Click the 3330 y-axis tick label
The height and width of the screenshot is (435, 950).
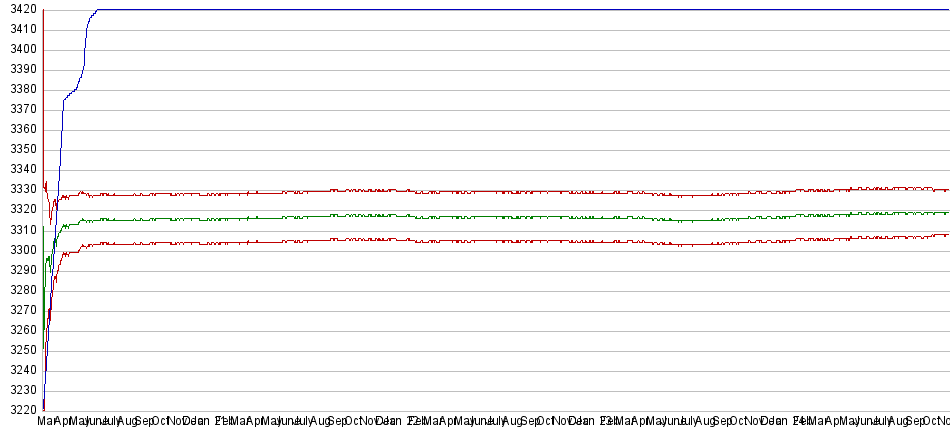(19, 189)
